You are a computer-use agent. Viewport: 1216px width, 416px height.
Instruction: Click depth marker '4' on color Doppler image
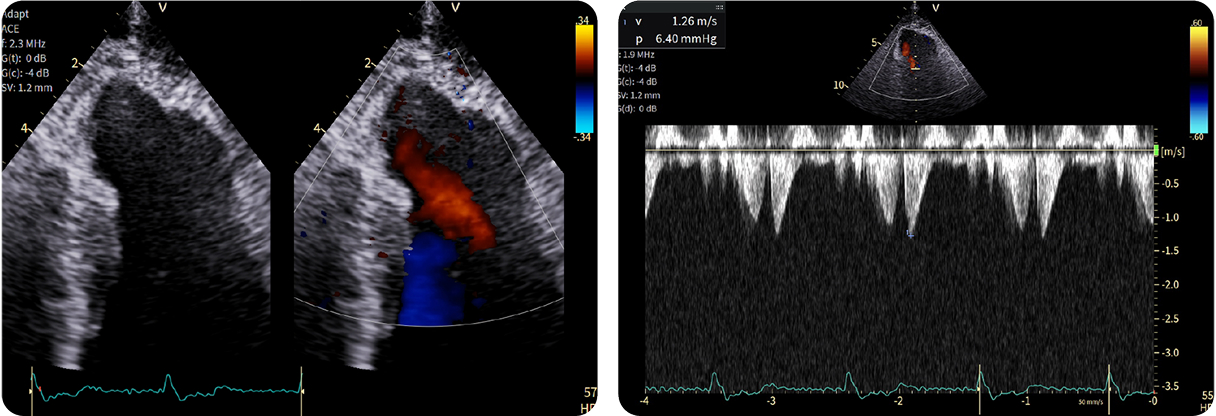point(317,129)
